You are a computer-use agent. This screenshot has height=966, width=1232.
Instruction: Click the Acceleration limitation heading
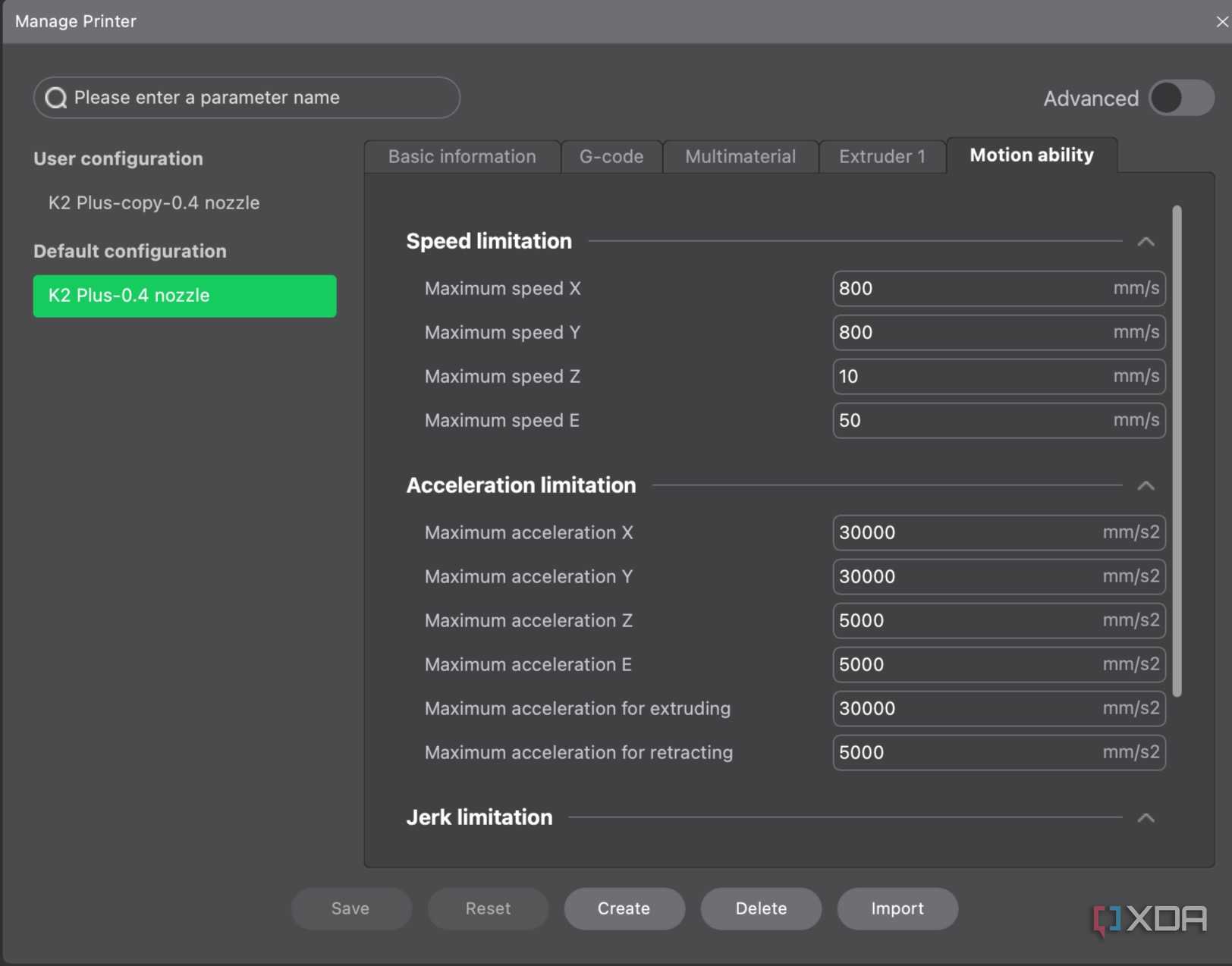521,485
